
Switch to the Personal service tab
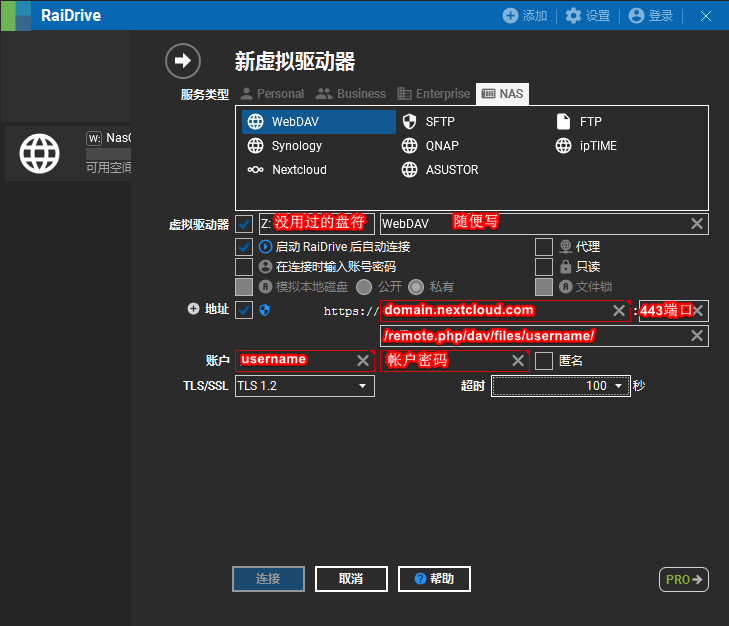click(x=272, y=94)
